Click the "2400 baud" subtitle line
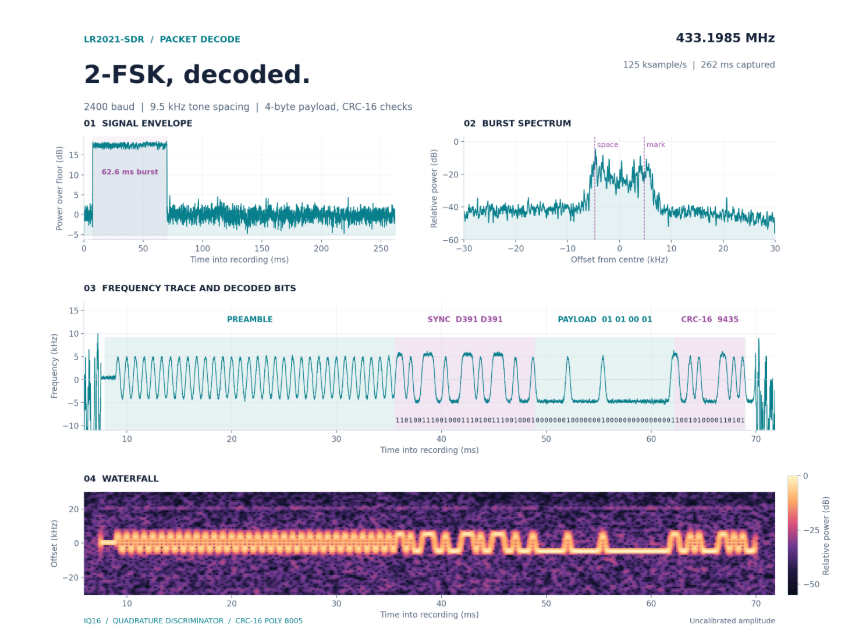This screenshot has height=638, width=846. [248, 107]
